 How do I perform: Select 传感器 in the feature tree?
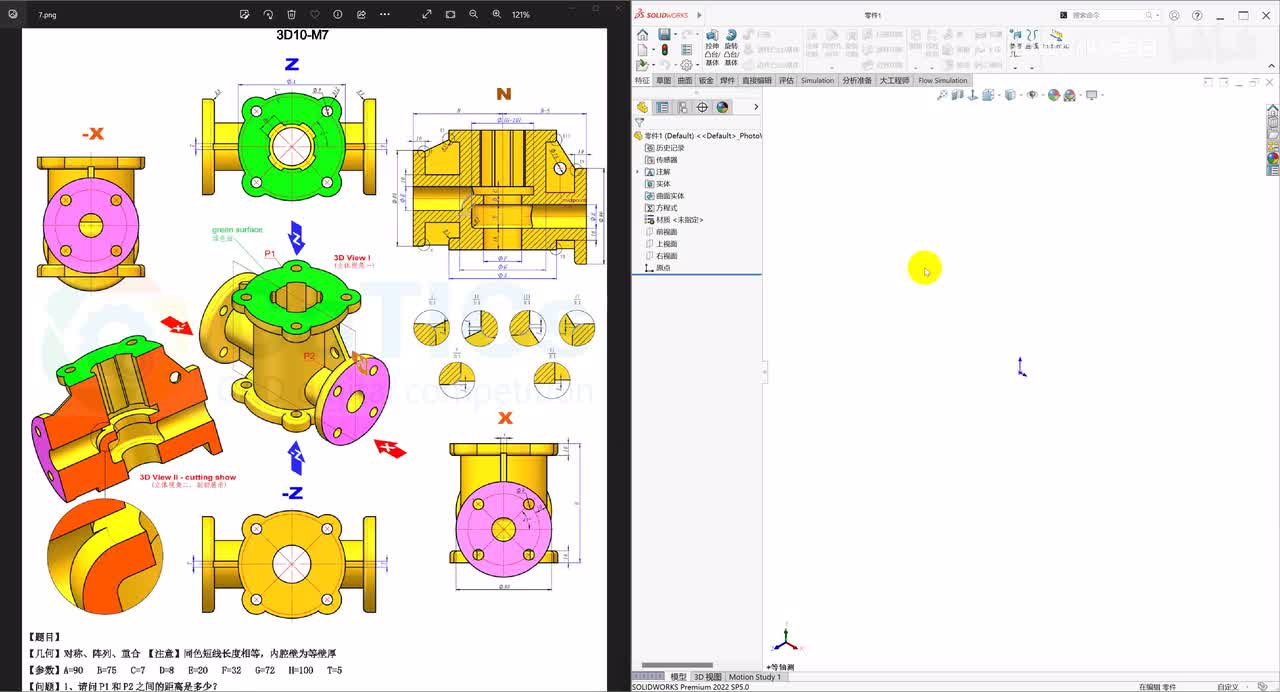pyautogui.click(x=661, y=160)
